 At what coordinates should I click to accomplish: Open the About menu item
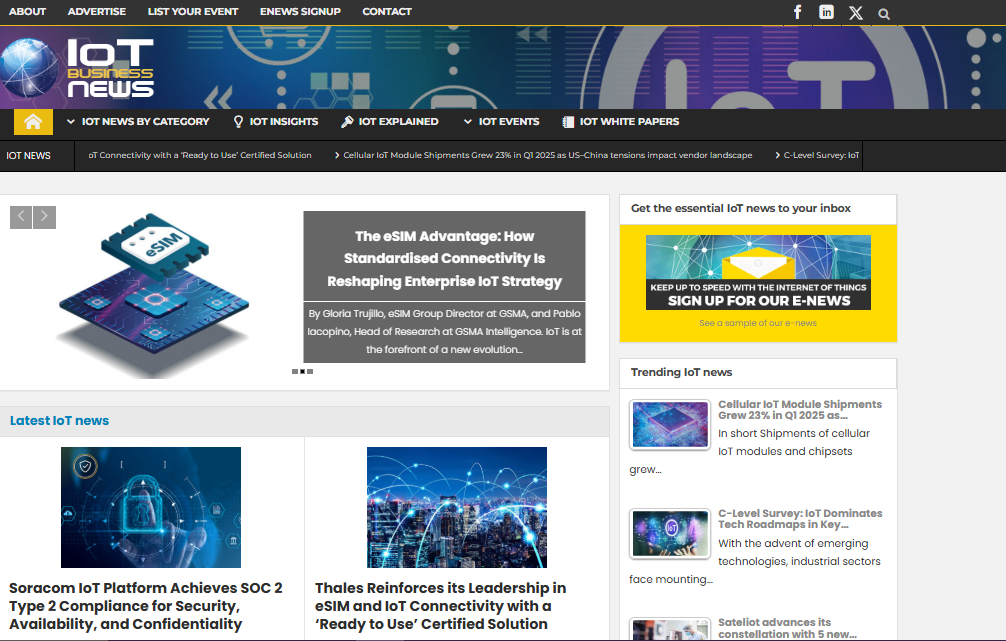pos(27,12)
